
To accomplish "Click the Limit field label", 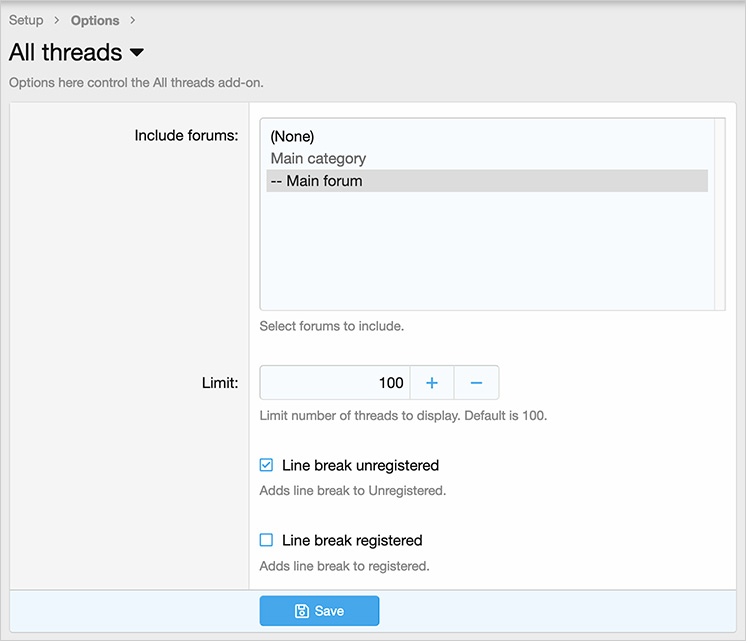I will (219, 382).
